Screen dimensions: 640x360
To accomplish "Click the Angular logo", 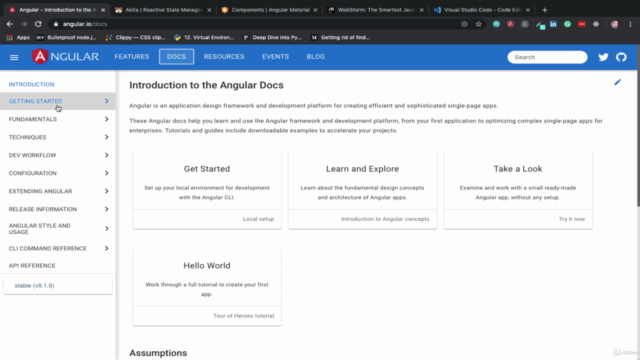I will (x=65, y=57).
